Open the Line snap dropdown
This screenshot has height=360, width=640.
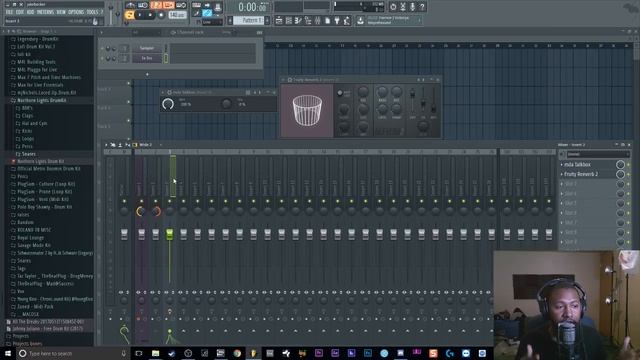(212, 22)
